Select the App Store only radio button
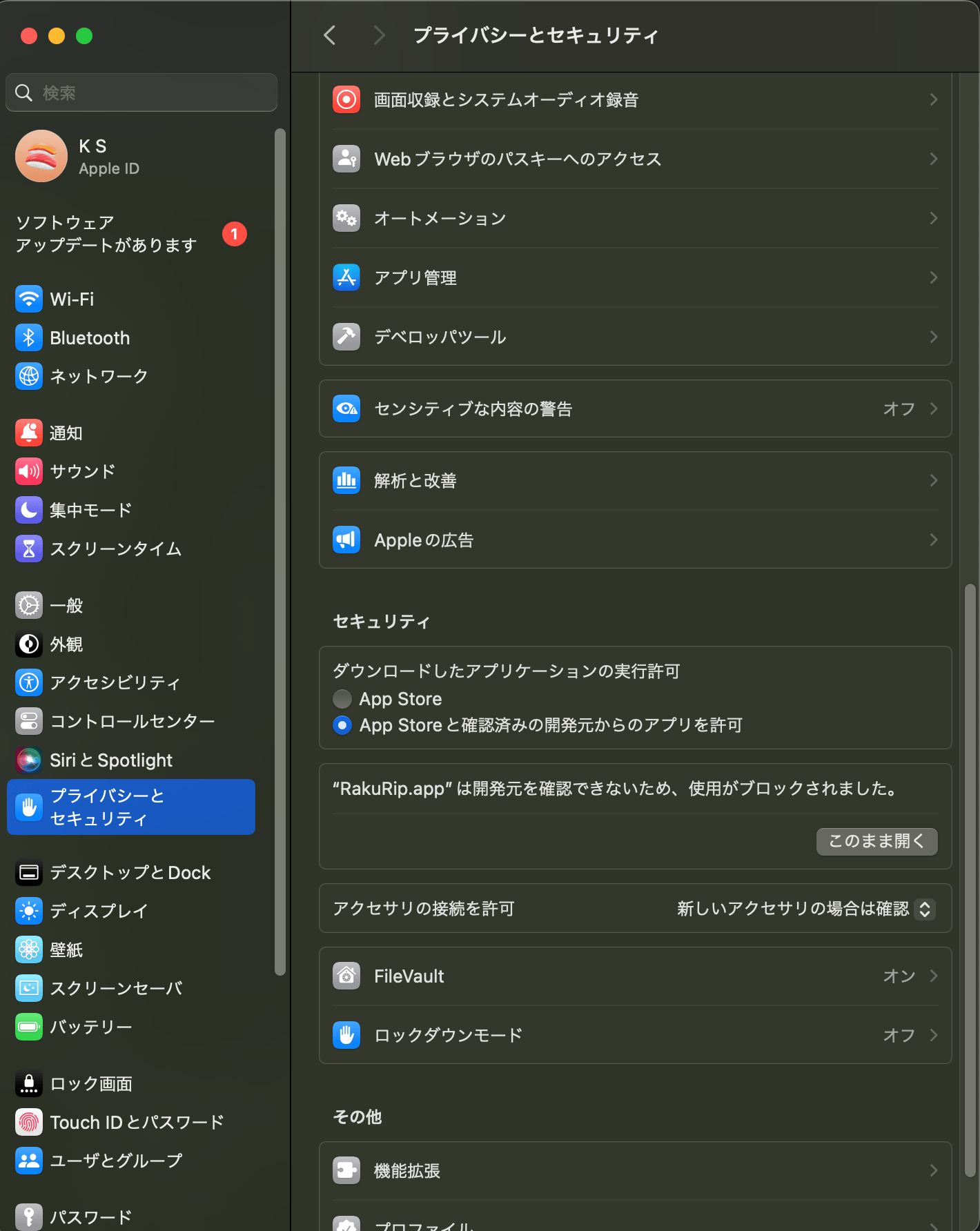Viewport: 980px width, 1231px height. pos(342,699)
